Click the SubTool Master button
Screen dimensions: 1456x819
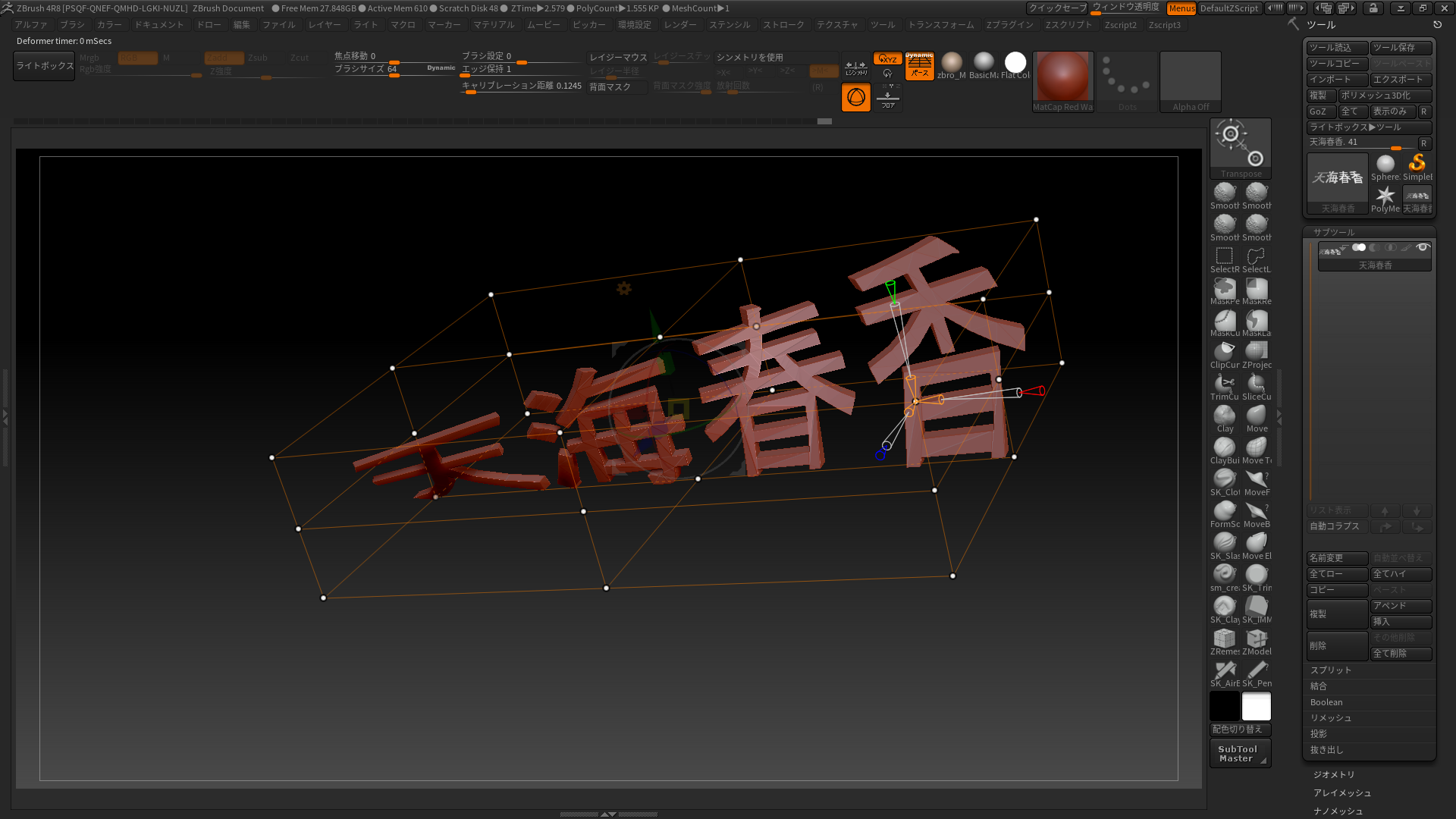coord(1239,754)
